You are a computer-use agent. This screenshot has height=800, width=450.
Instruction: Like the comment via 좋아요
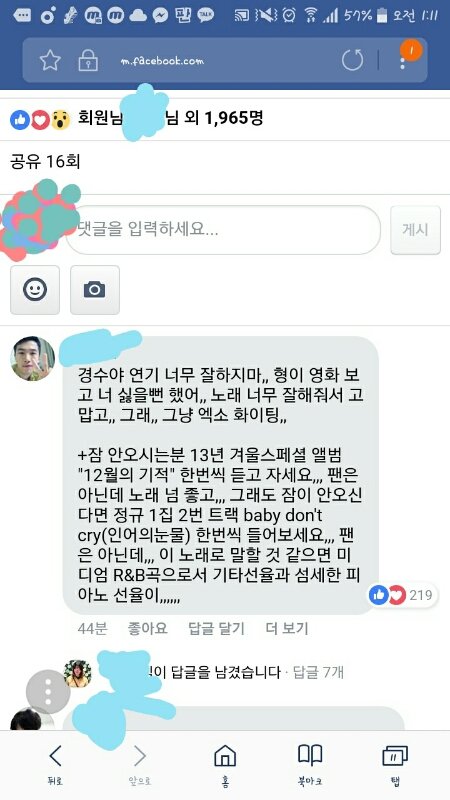147,629
